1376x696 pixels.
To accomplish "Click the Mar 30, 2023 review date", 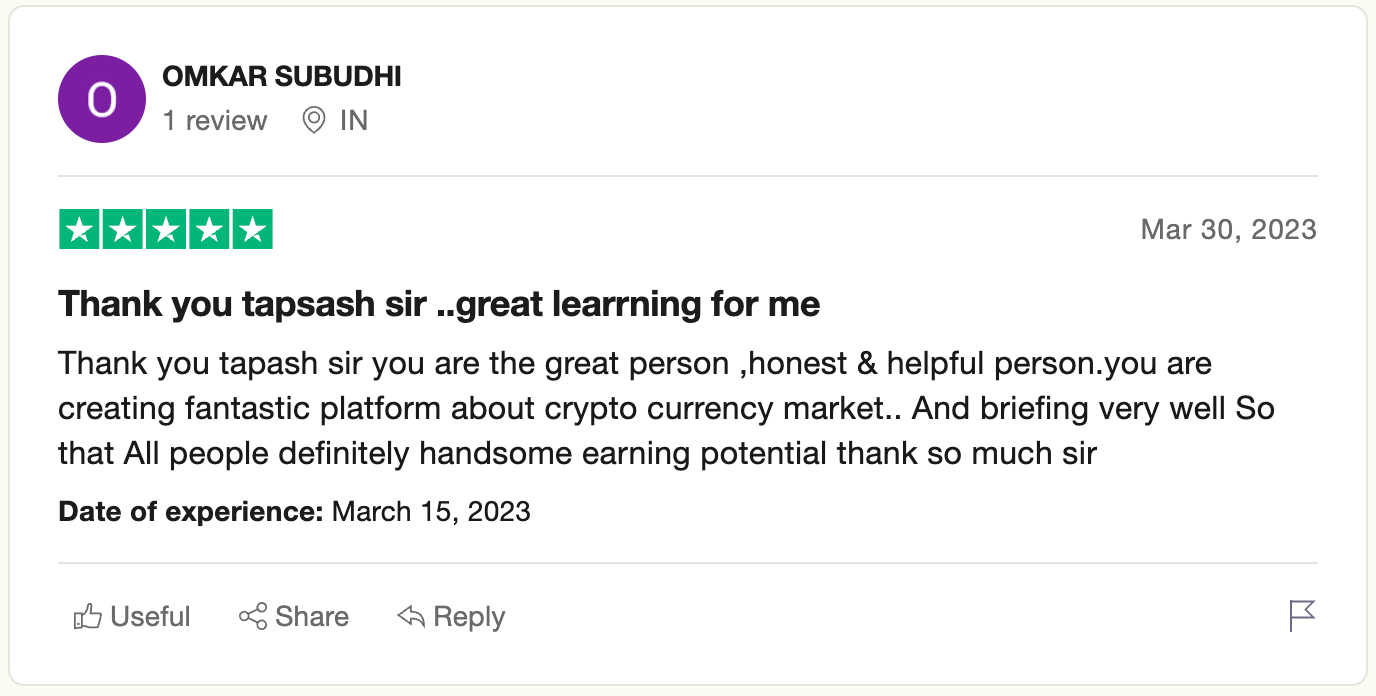I will click(x=1228, y=230).
